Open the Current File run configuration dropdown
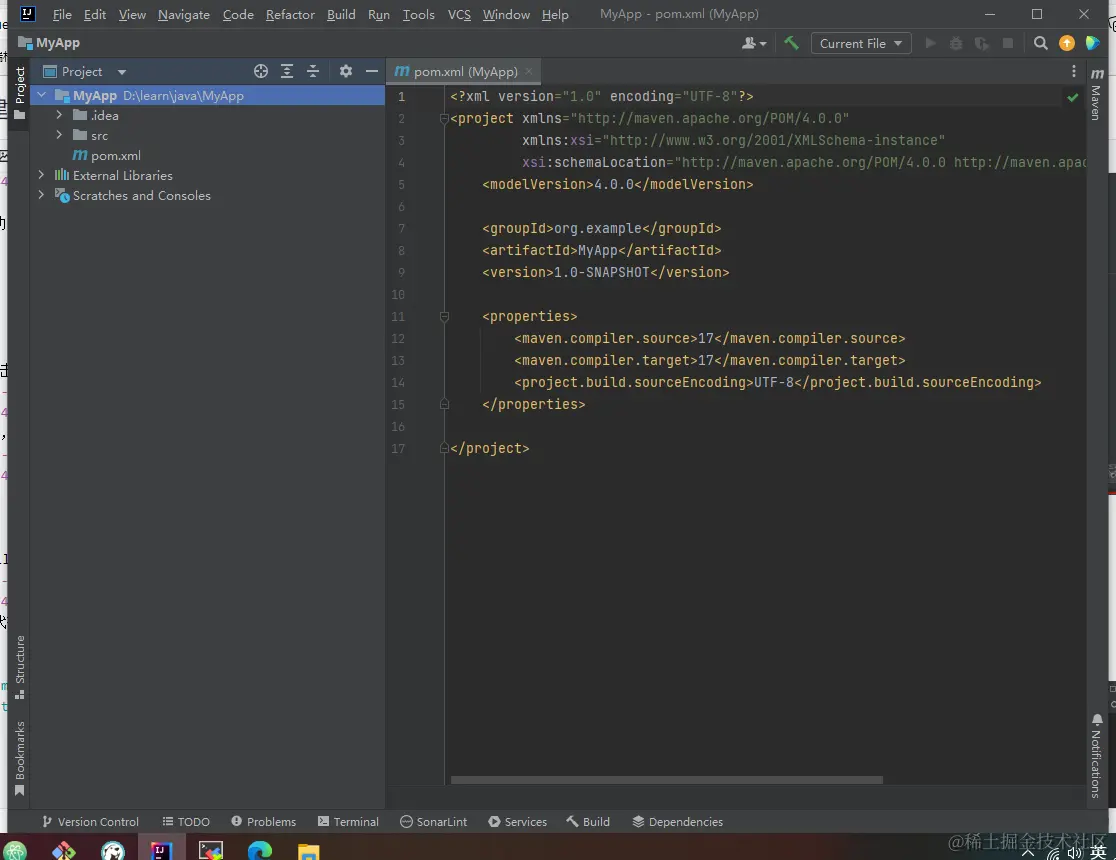 861,43
